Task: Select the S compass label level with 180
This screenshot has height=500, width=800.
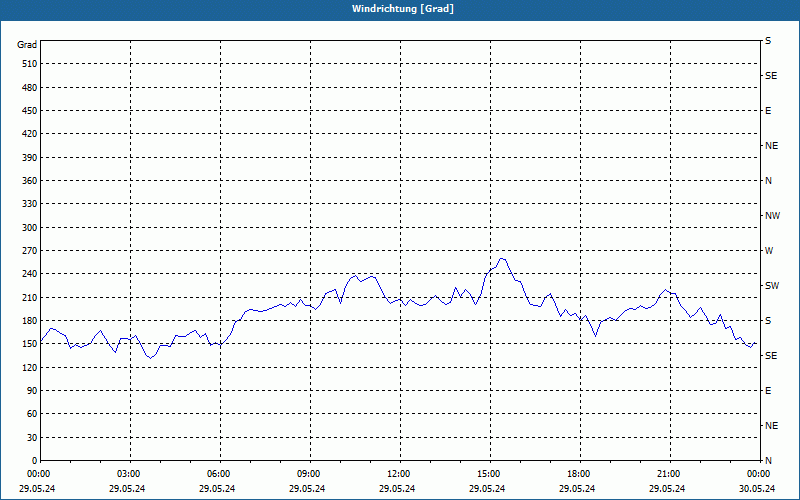Action: (x=768, y=321)
